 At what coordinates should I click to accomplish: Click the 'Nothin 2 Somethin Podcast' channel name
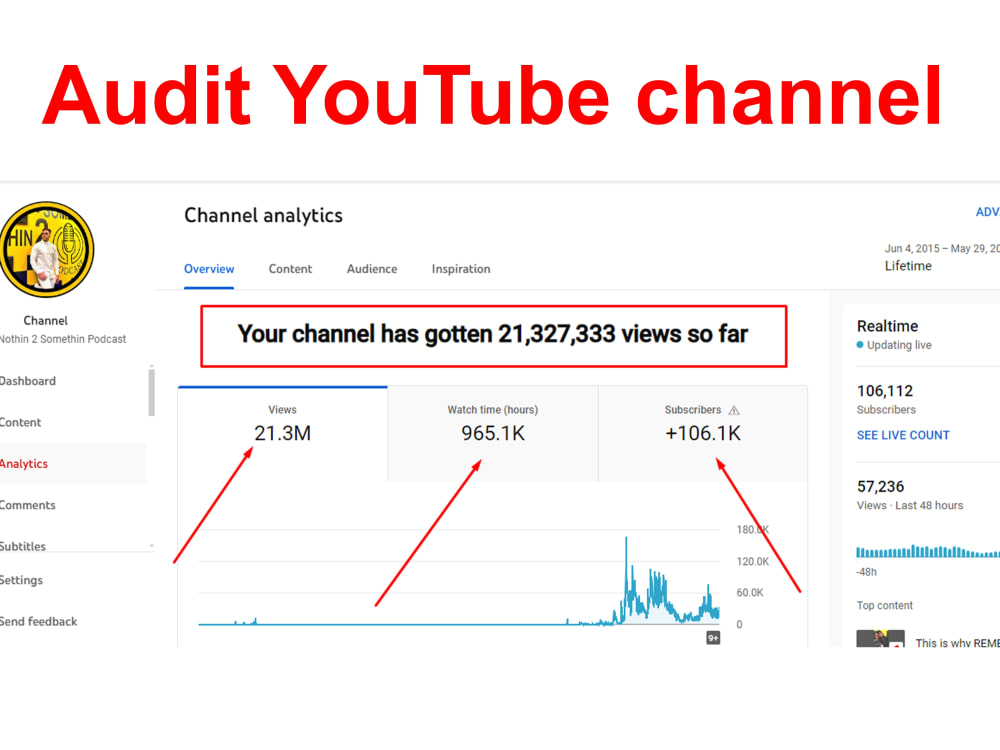coord(63,339)
